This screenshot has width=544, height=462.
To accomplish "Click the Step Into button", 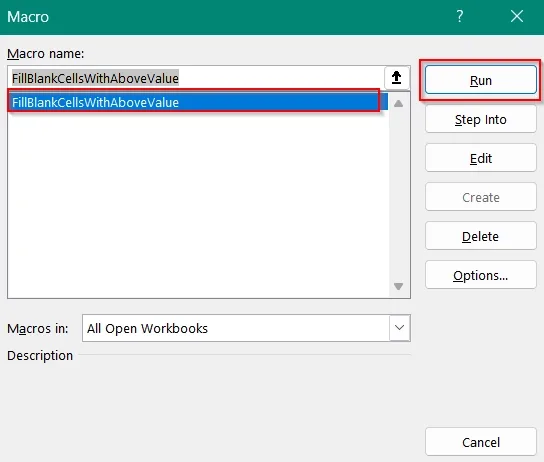I will pos(481,119).
